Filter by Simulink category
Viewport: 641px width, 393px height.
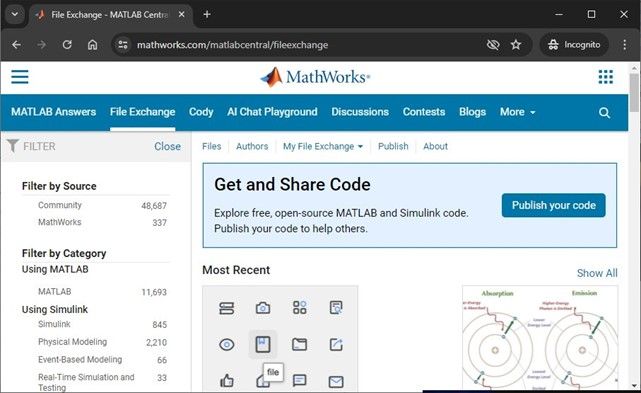(54, 324)
